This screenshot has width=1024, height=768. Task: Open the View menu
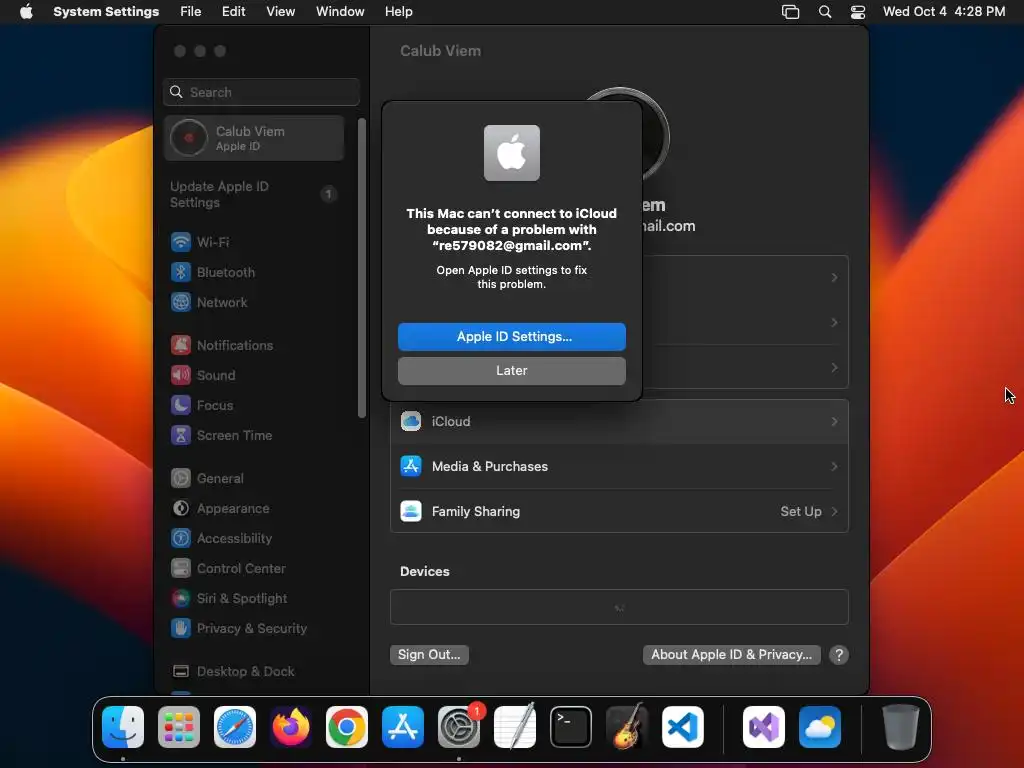[280, 12]
